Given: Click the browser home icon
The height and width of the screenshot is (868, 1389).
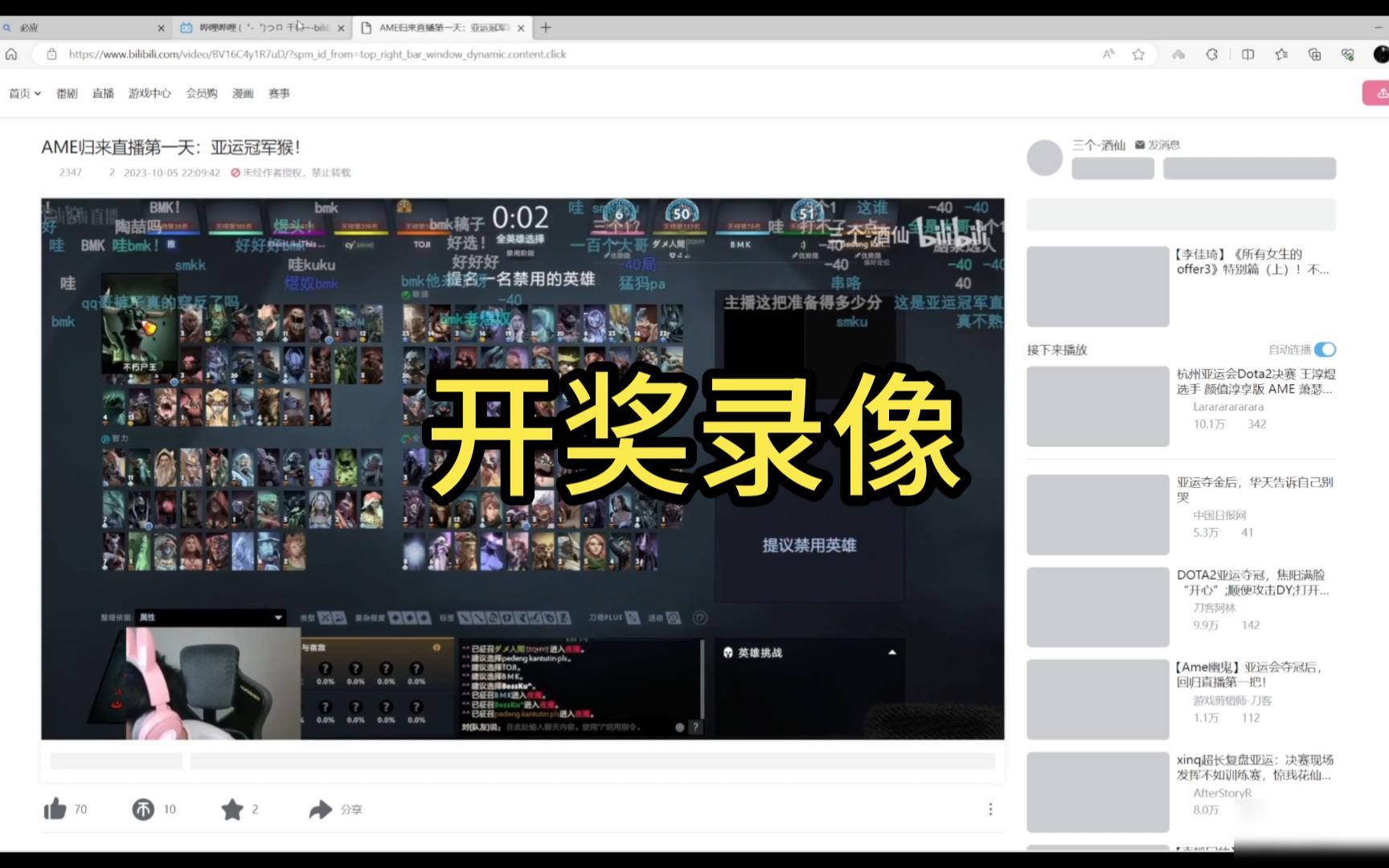Looking at the screenshot, I should point(11,54).
